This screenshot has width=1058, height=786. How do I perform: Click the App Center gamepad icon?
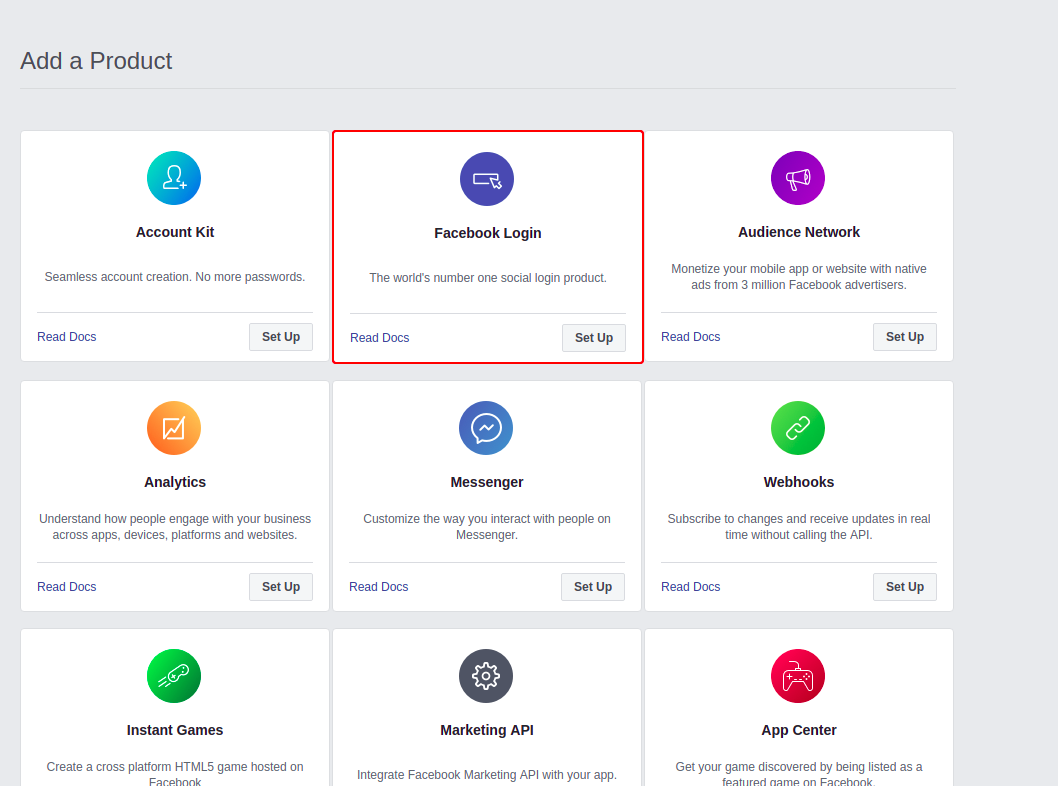pos(798,676)
